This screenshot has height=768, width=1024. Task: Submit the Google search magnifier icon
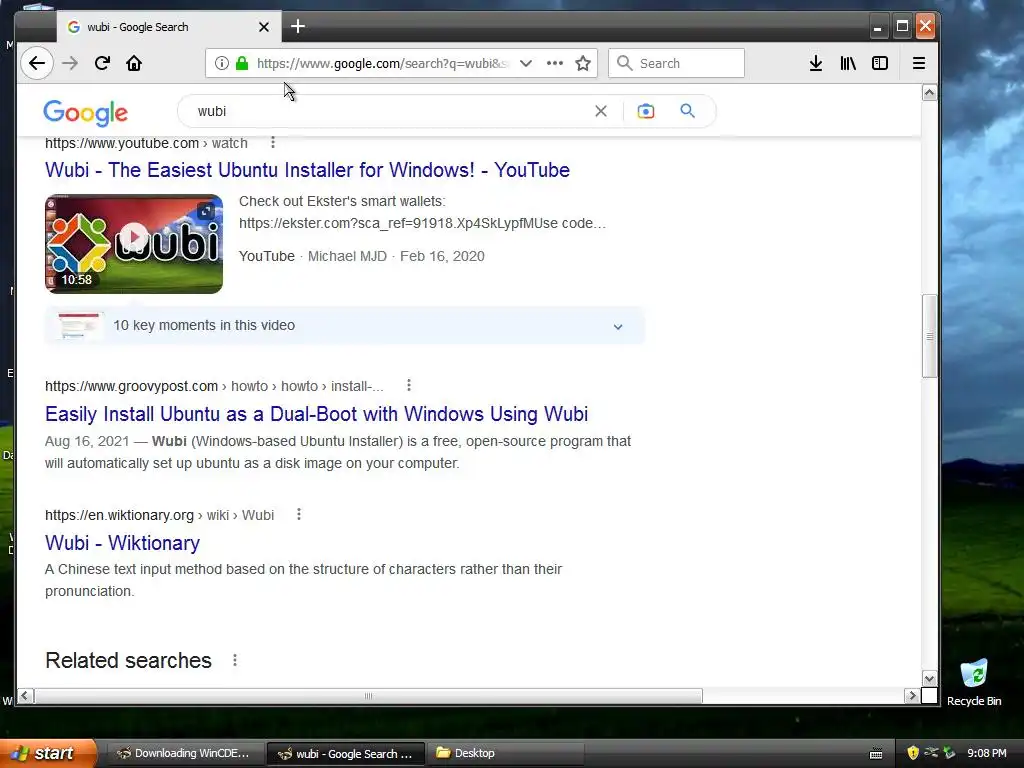coord(687,111)
